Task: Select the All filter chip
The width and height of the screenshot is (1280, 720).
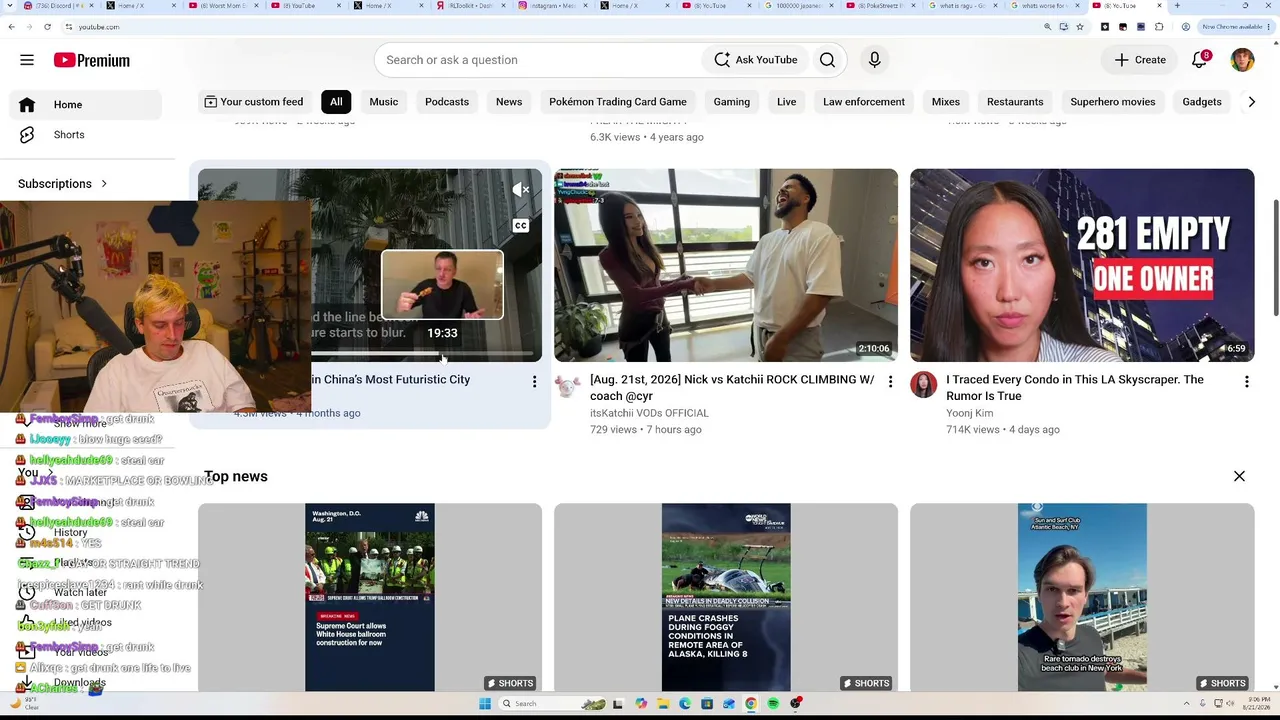Action: pyautogui.click(x=336, y=102)
